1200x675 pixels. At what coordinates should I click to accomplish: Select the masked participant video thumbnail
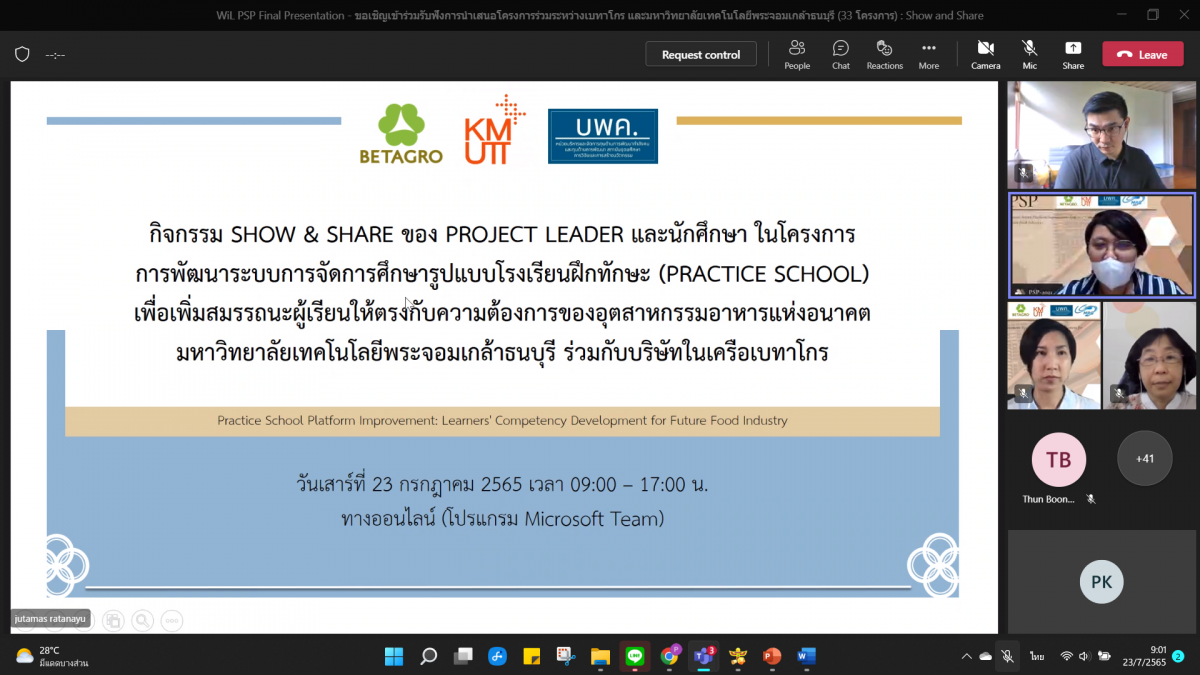tap(1101, 245)
